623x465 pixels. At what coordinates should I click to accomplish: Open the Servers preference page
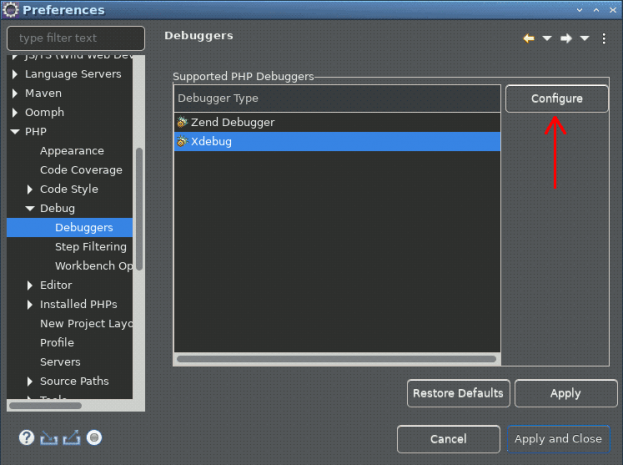click(60, 362)
